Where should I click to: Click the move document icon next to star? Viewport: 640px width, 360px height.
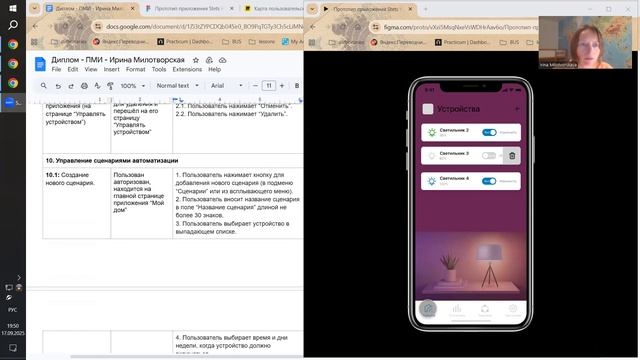(x=209, y=60)
